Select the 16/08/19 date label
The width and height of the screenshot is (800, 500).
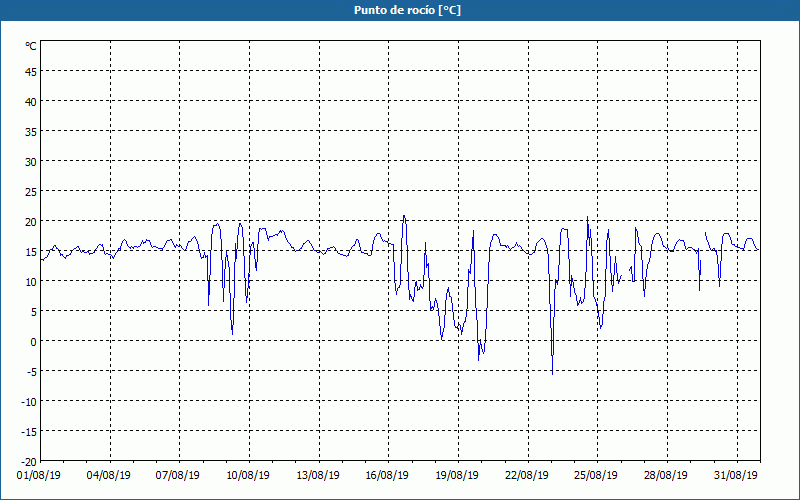coord(387,476)
